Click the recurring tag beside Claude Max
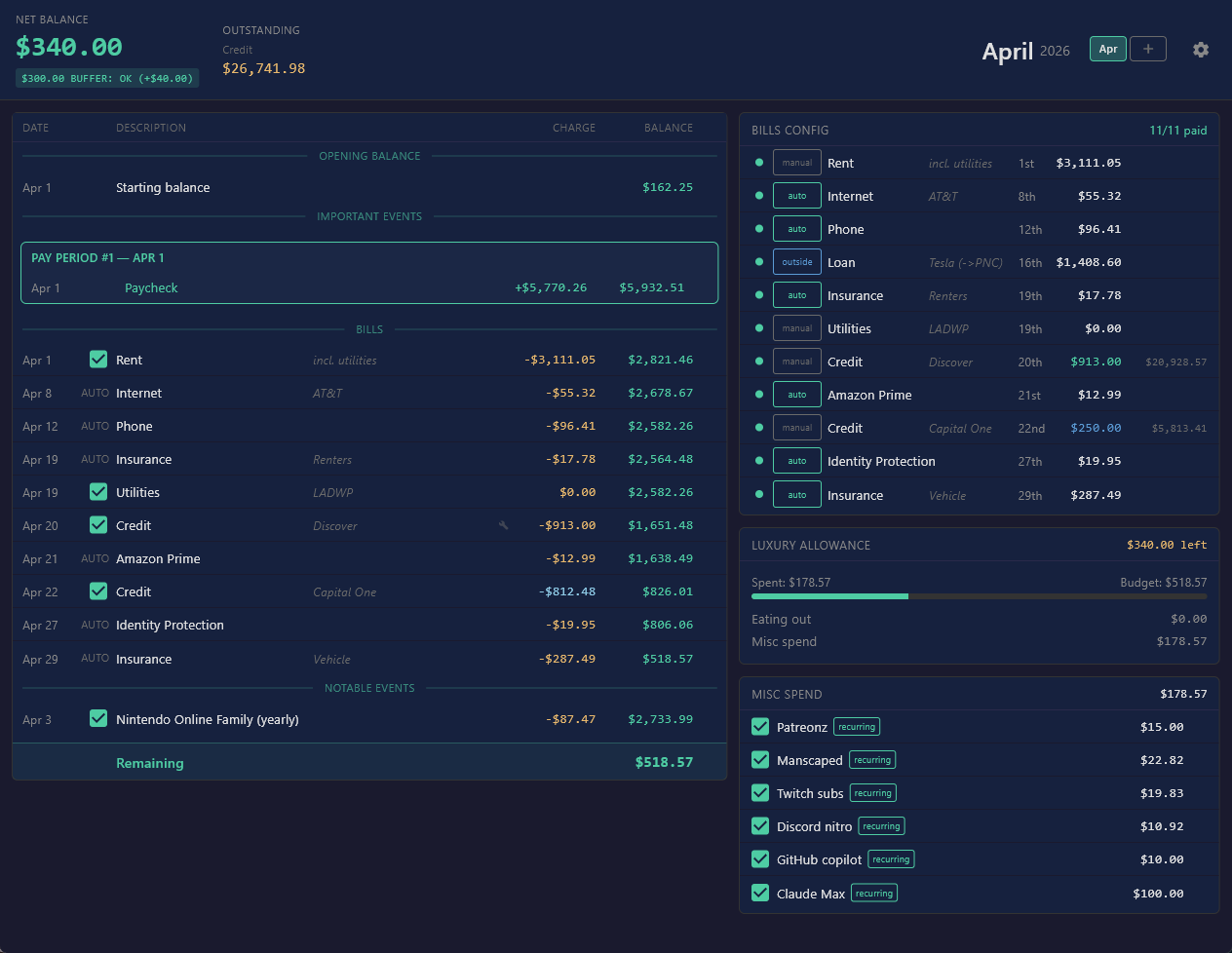Viewport: 1232px width, 953px height. pyautogui.click(x=874, y=893)
